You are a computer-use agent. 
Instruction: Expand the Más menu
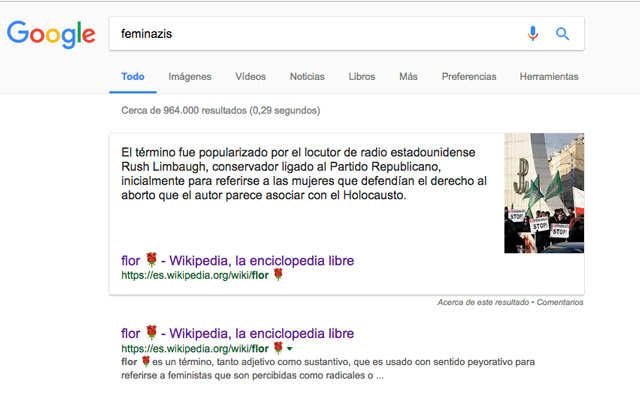(x=408, y=76)
